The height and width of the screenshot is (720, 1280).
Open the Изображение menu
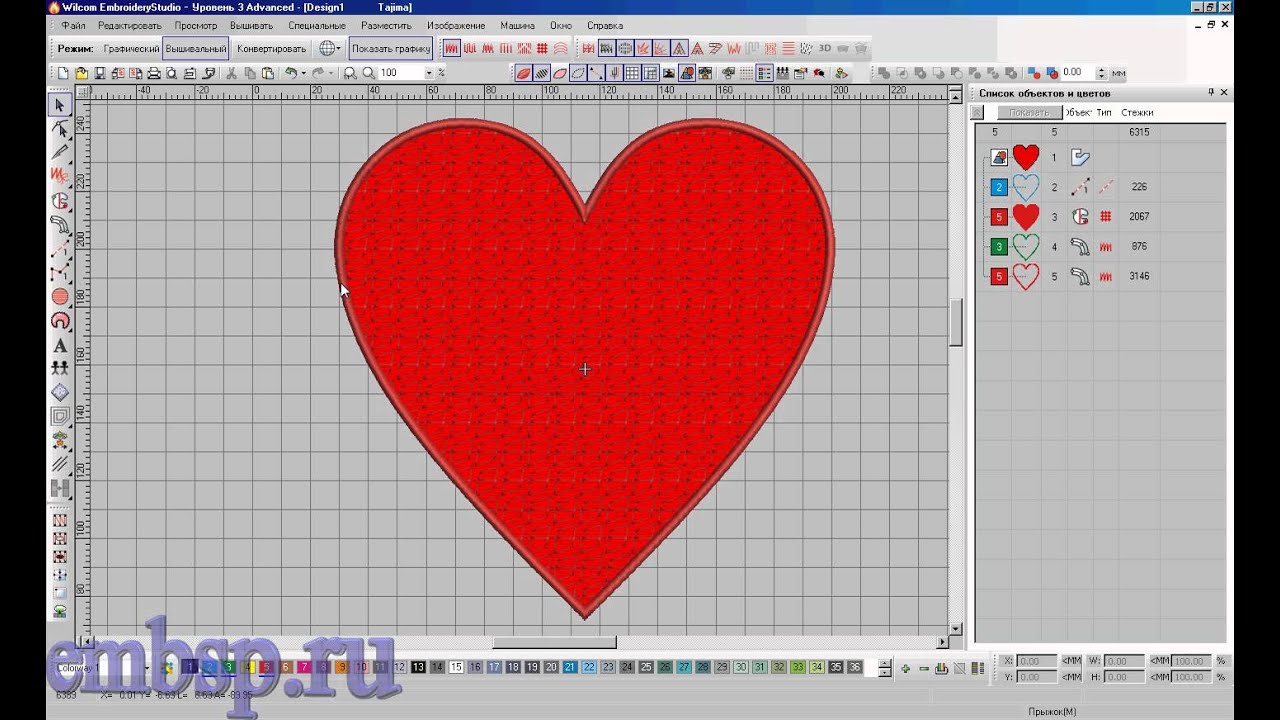pyautogui.click(x=456, y=25)
